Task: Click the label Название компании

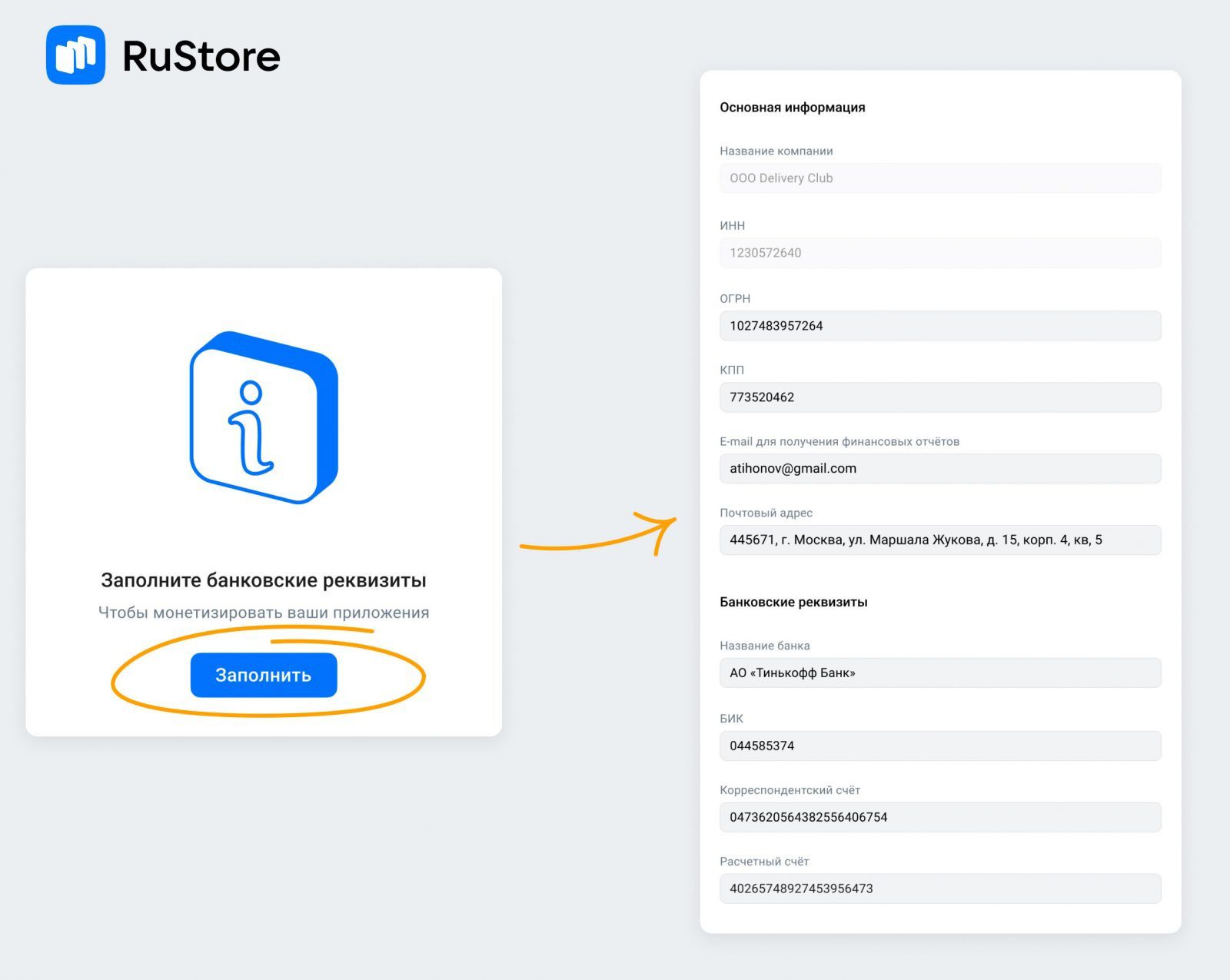Action: click(776, 151)
